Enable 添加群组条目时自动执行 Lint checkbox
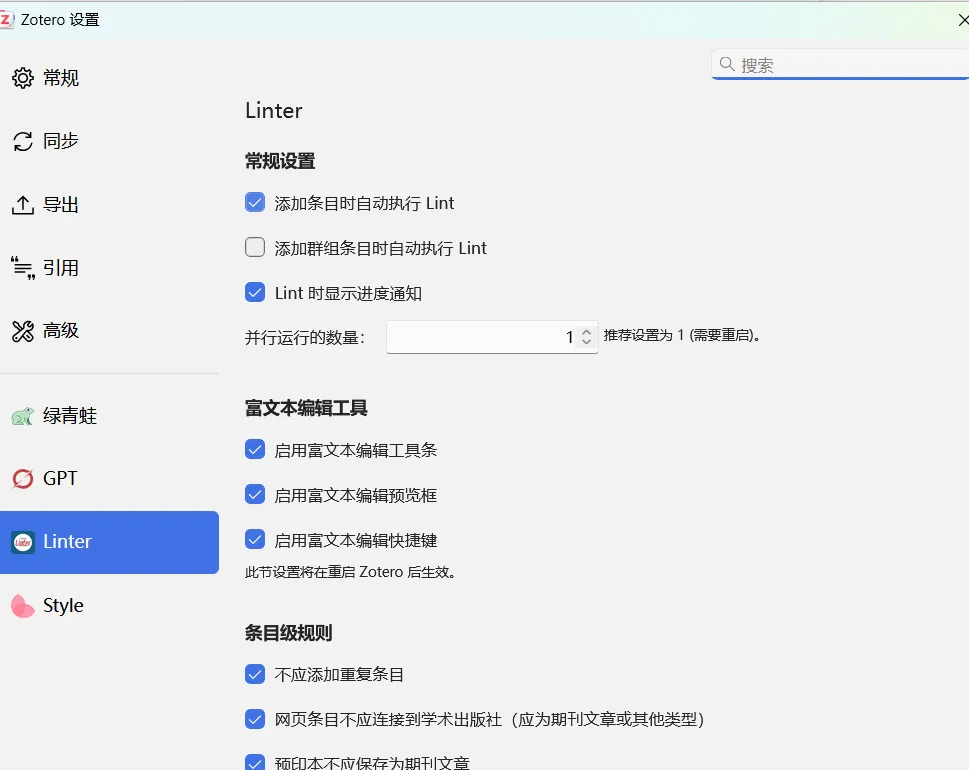Screen dimensions: 969x770 click(x=255, y=247)
